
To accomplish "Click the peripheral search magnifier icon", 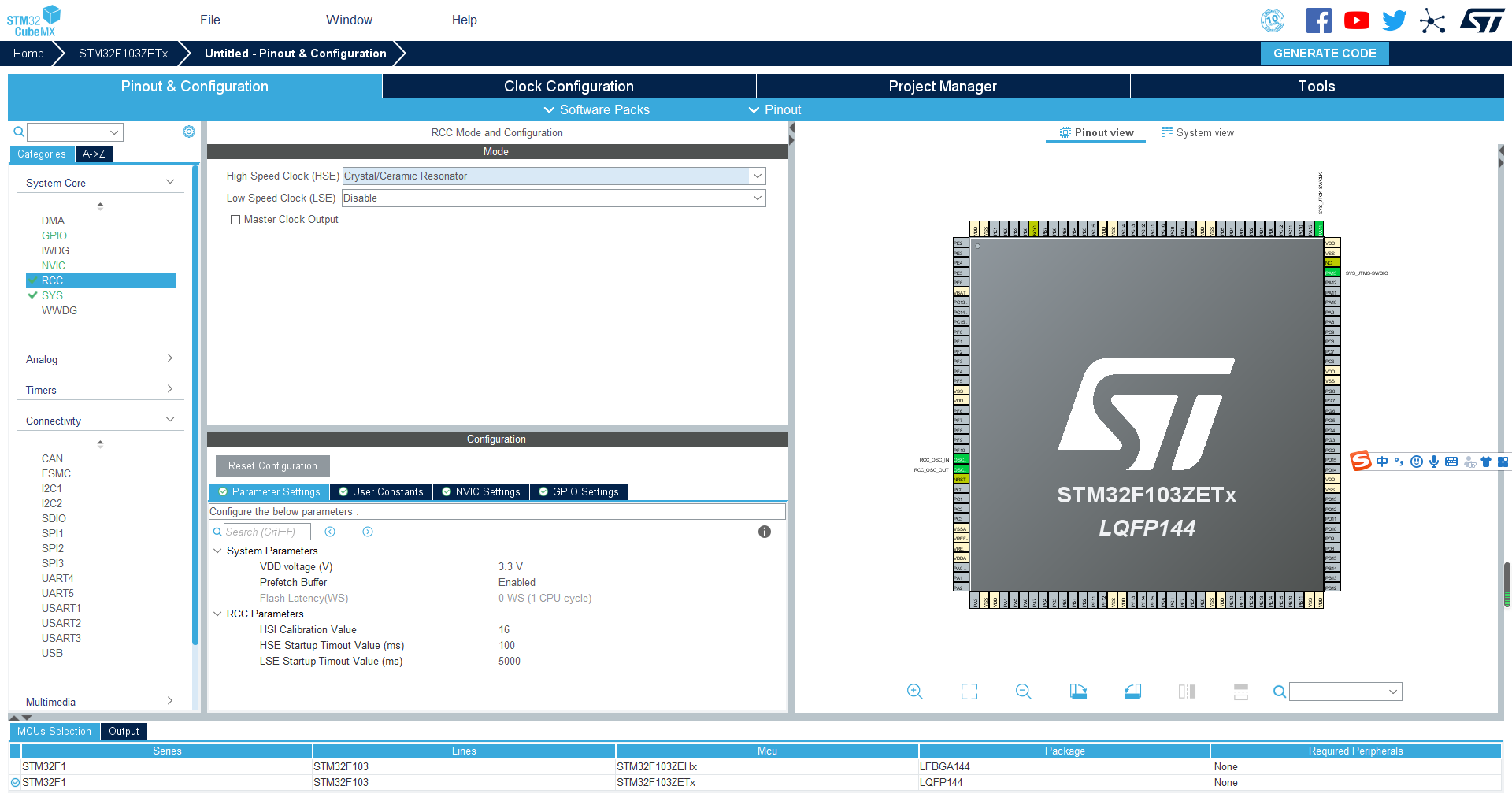I will pos(19,132).
